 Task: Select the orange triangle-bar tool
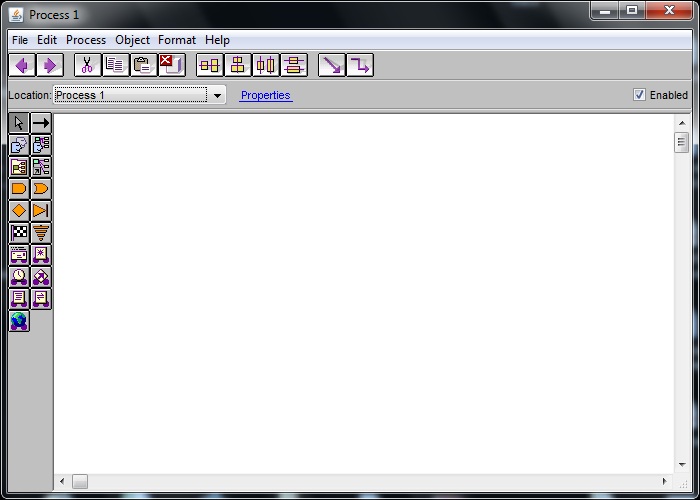coord(41,211)
